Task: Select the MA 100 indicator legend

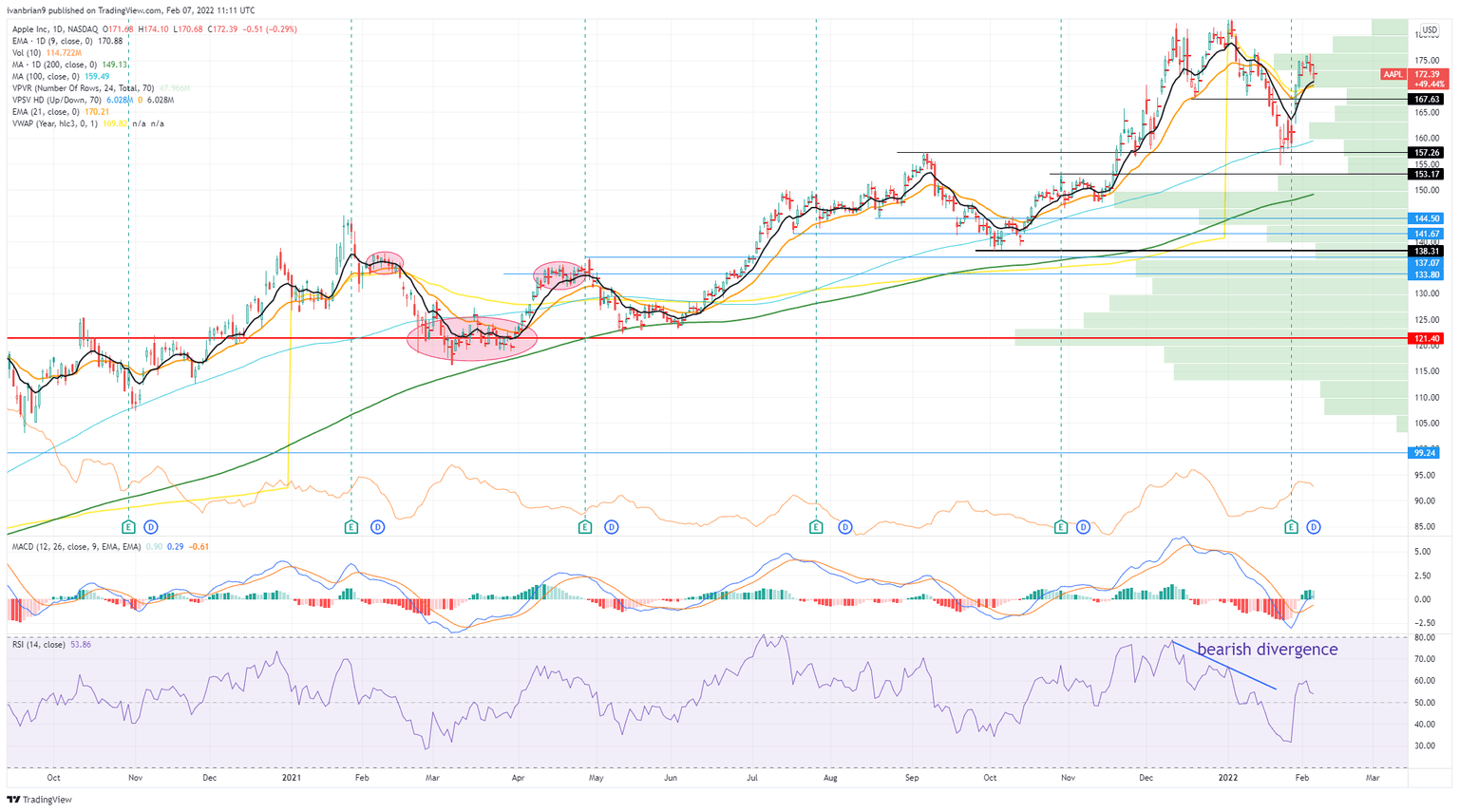Action: click(60, 77)
